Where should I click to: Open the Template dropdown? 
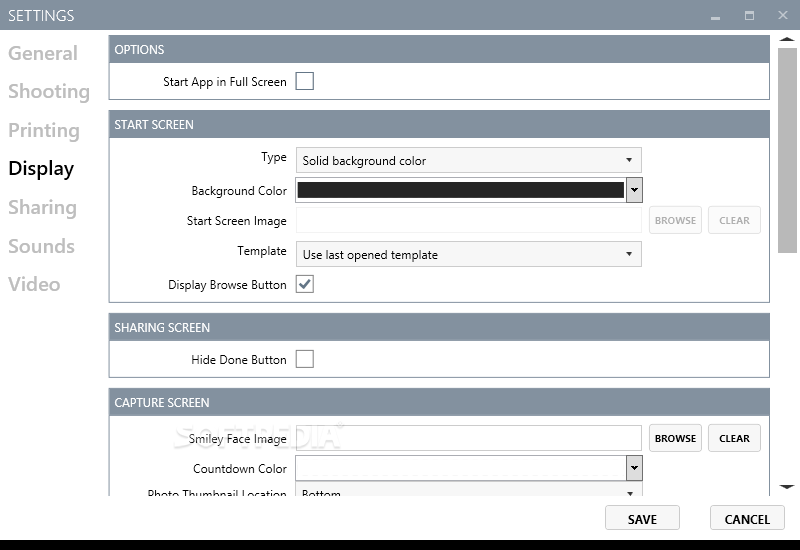point(468,254)
